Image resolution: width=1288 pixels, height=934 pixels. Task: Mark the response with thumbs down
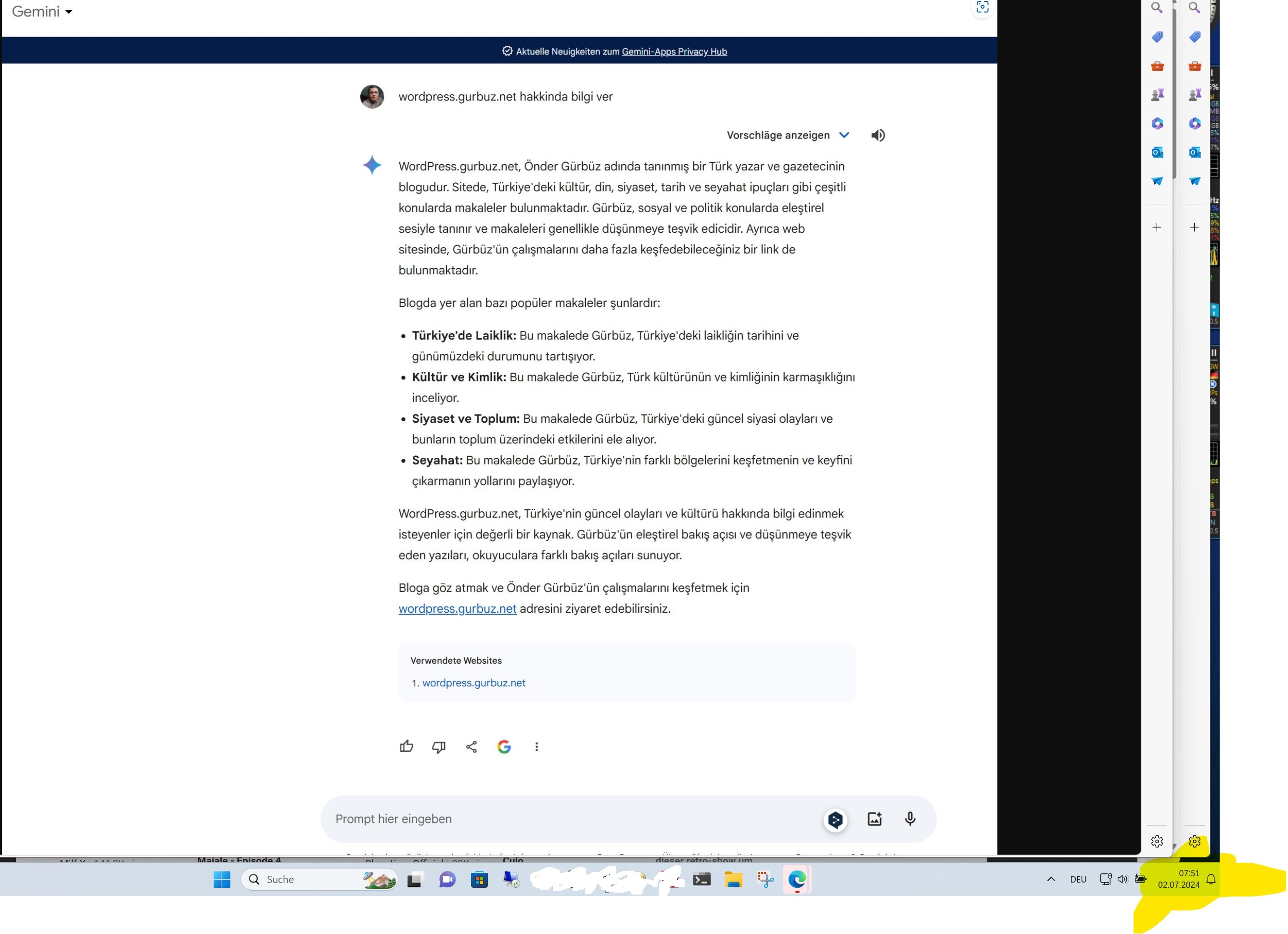(438, 746)
